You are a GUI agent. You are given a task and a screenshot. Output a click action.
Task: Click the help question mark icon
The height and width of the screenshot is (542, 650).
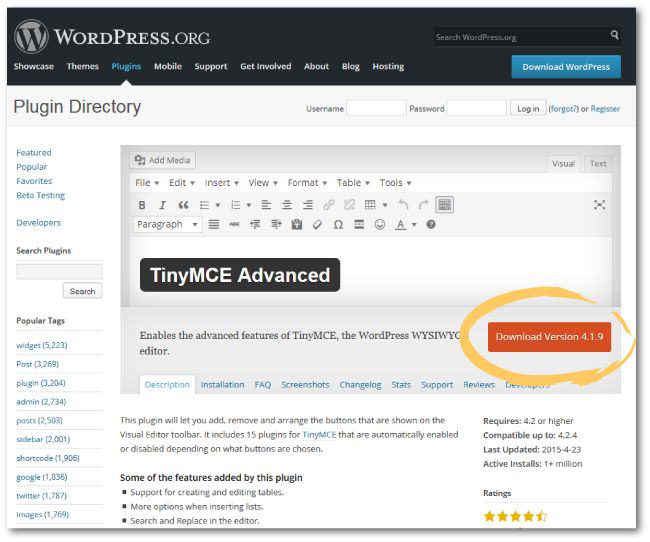[431, 224]
